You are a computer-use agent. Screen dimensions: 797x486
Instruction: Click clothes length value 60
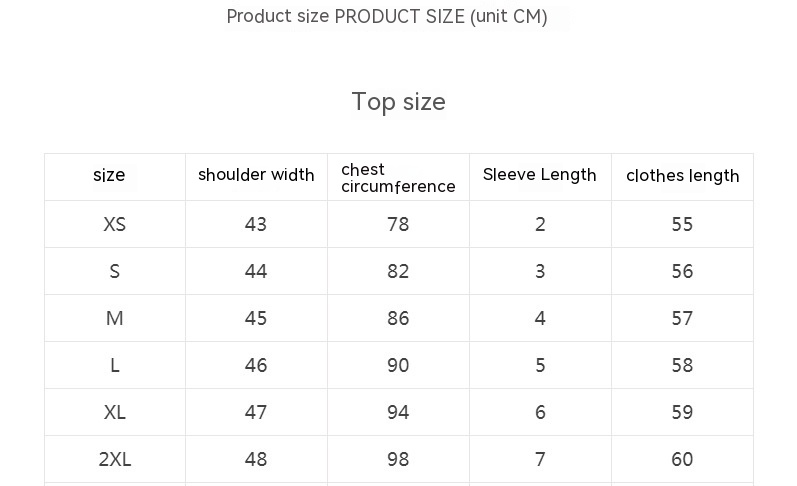(682, 459)
